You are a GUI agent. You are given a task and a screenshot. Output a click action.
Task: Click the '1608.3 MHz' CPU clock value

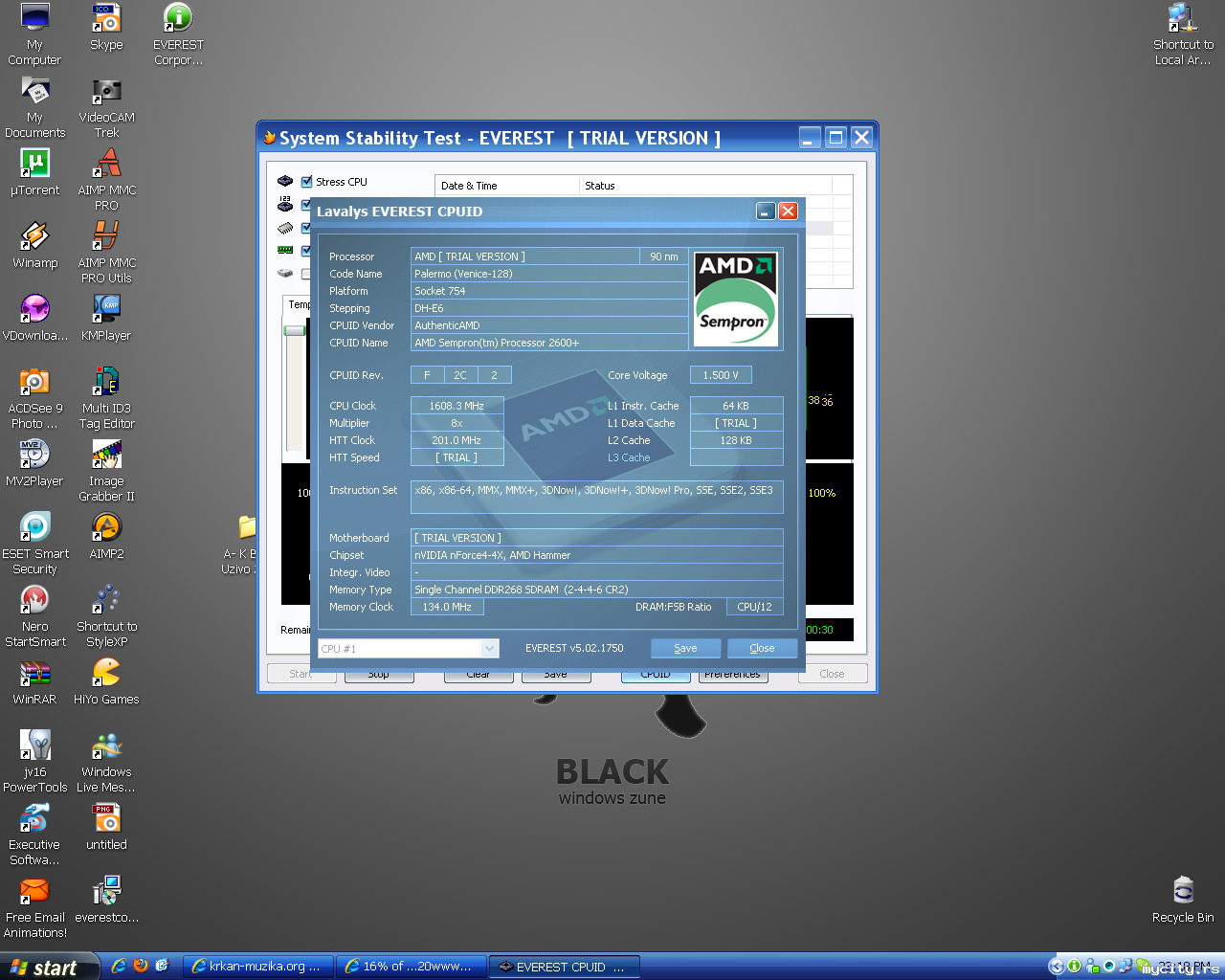click(x=457, y=406)
